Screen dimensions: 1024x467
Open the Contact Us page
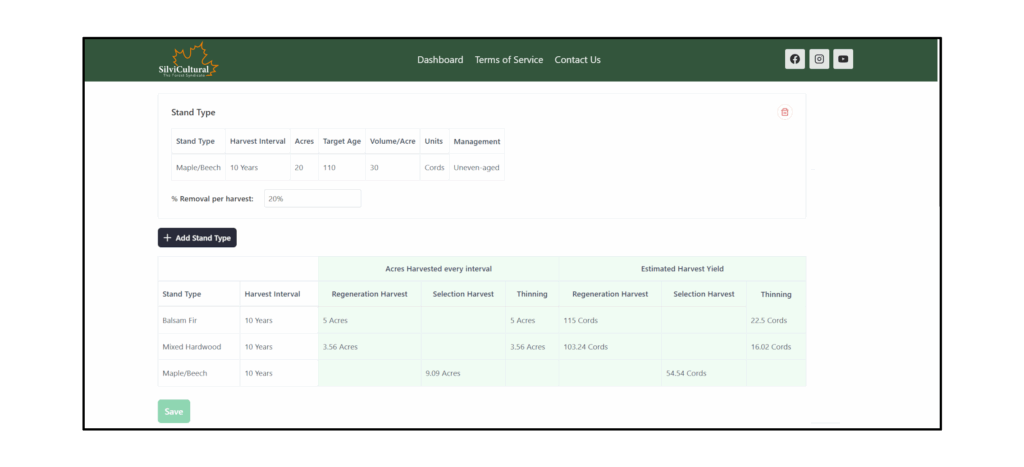tap(577, 60)
